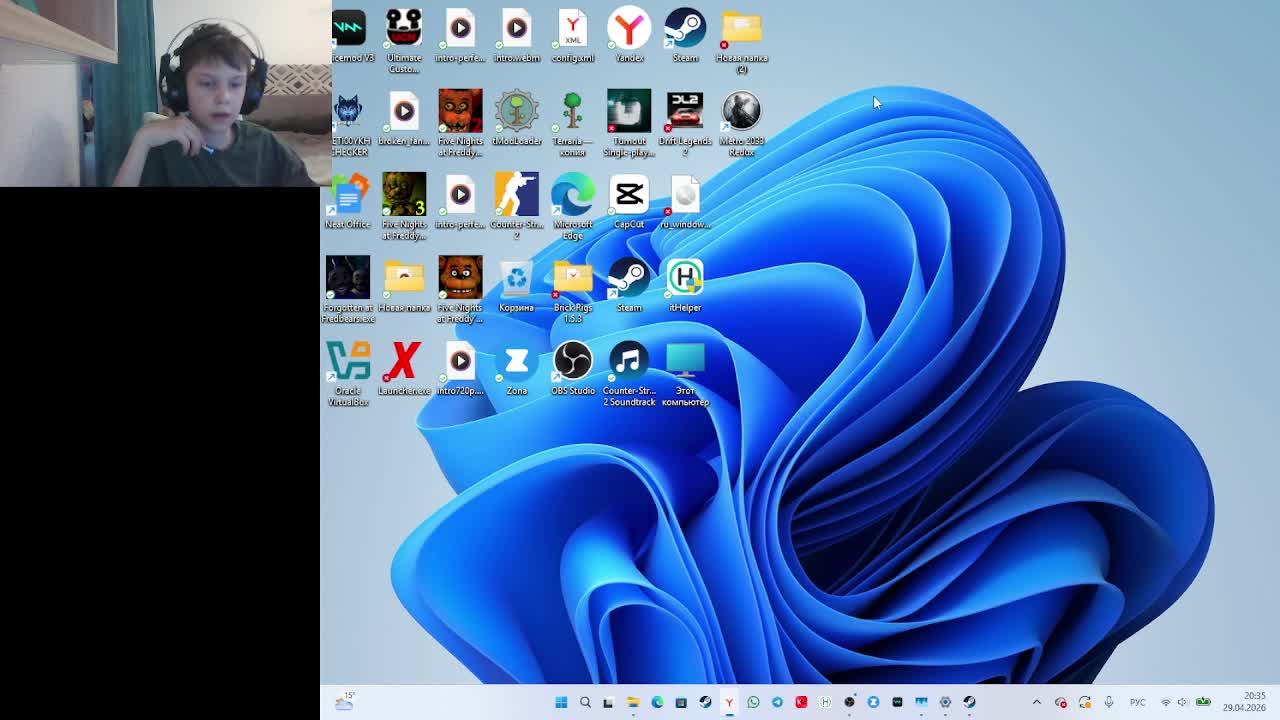The width and height of the screenshot is (1280, 720).
Task: Open taskbar Search
Action: tap(585, 702)
